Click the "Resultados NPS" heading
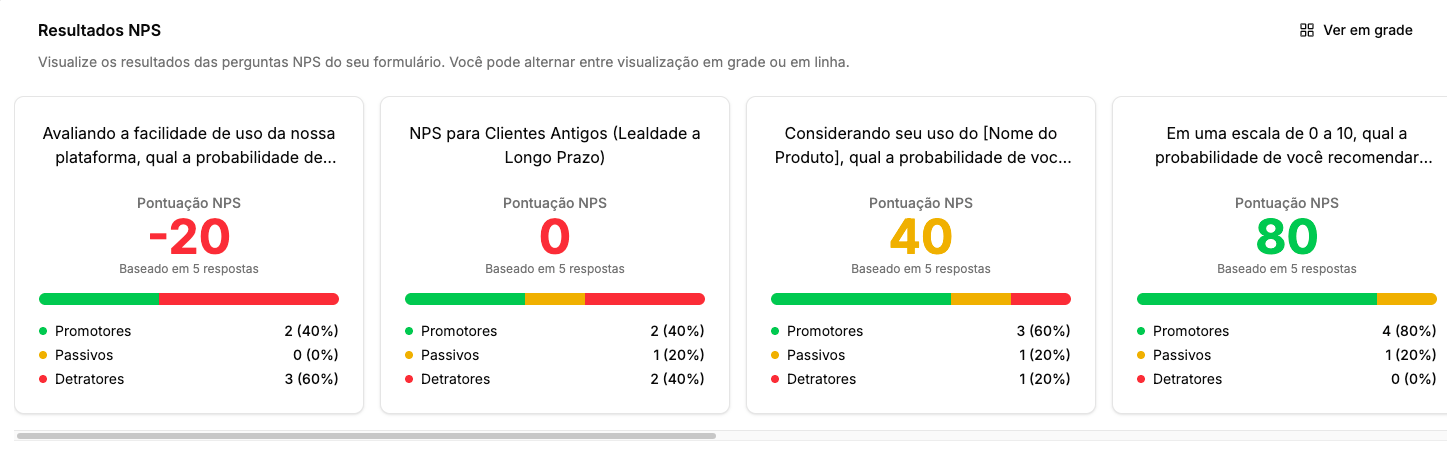1450x450 pixels. [x=99, y=31]
